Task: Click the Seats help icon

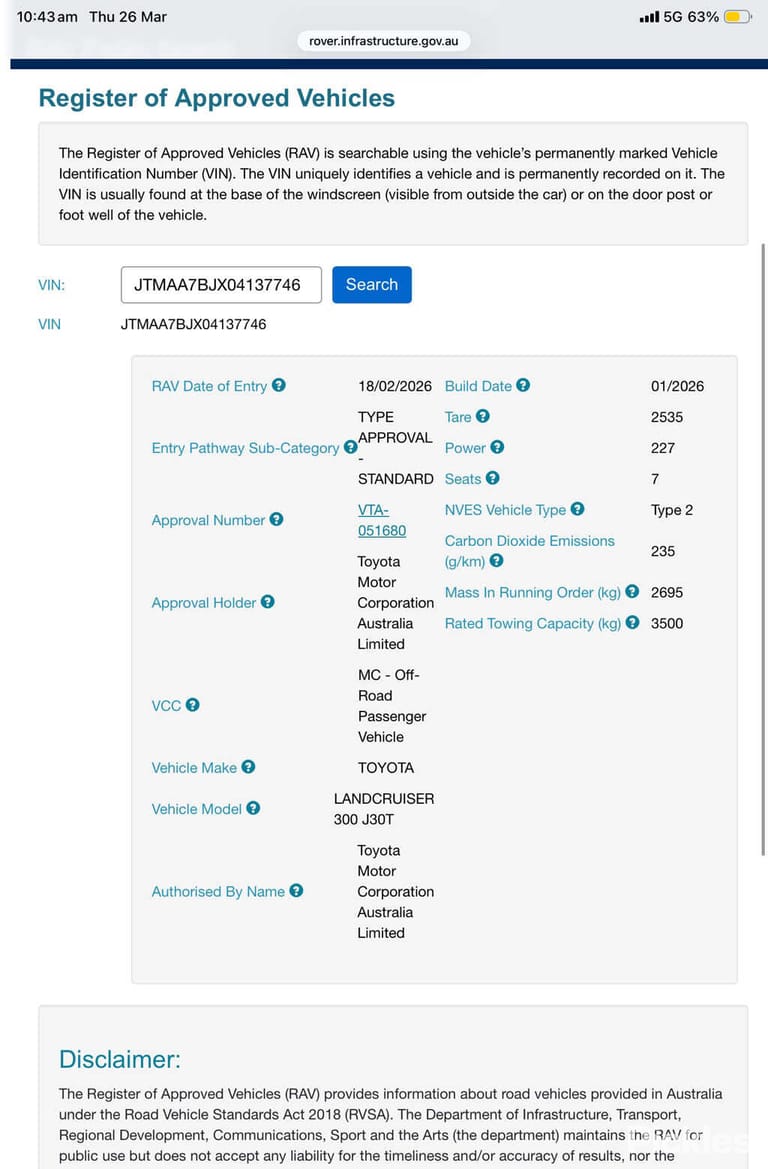Action: (x=493, y=478)
